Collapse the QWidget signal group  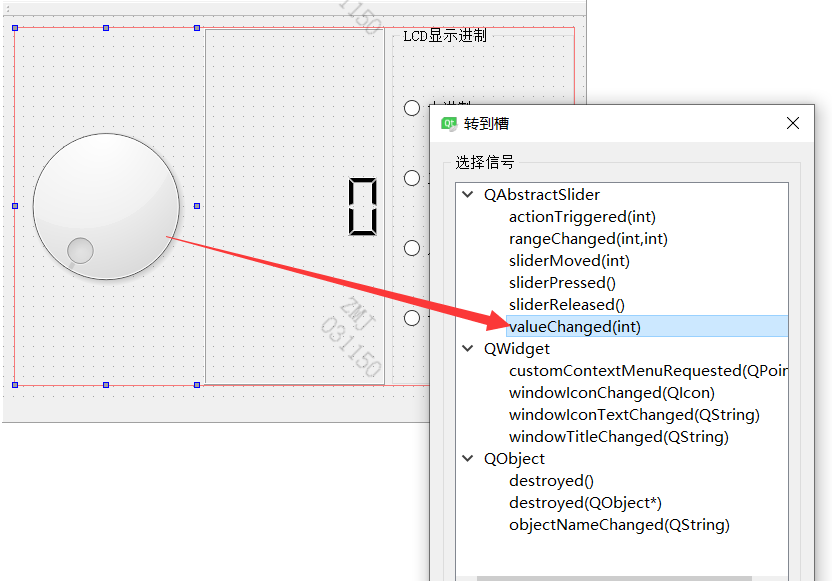(467, 348)
